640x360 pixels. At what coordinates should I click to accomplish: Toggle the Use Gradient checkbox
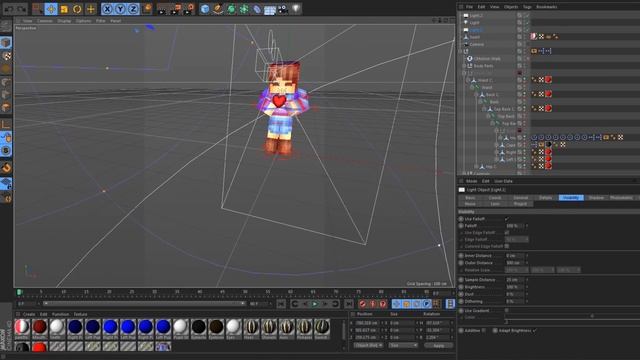(507, 311)
